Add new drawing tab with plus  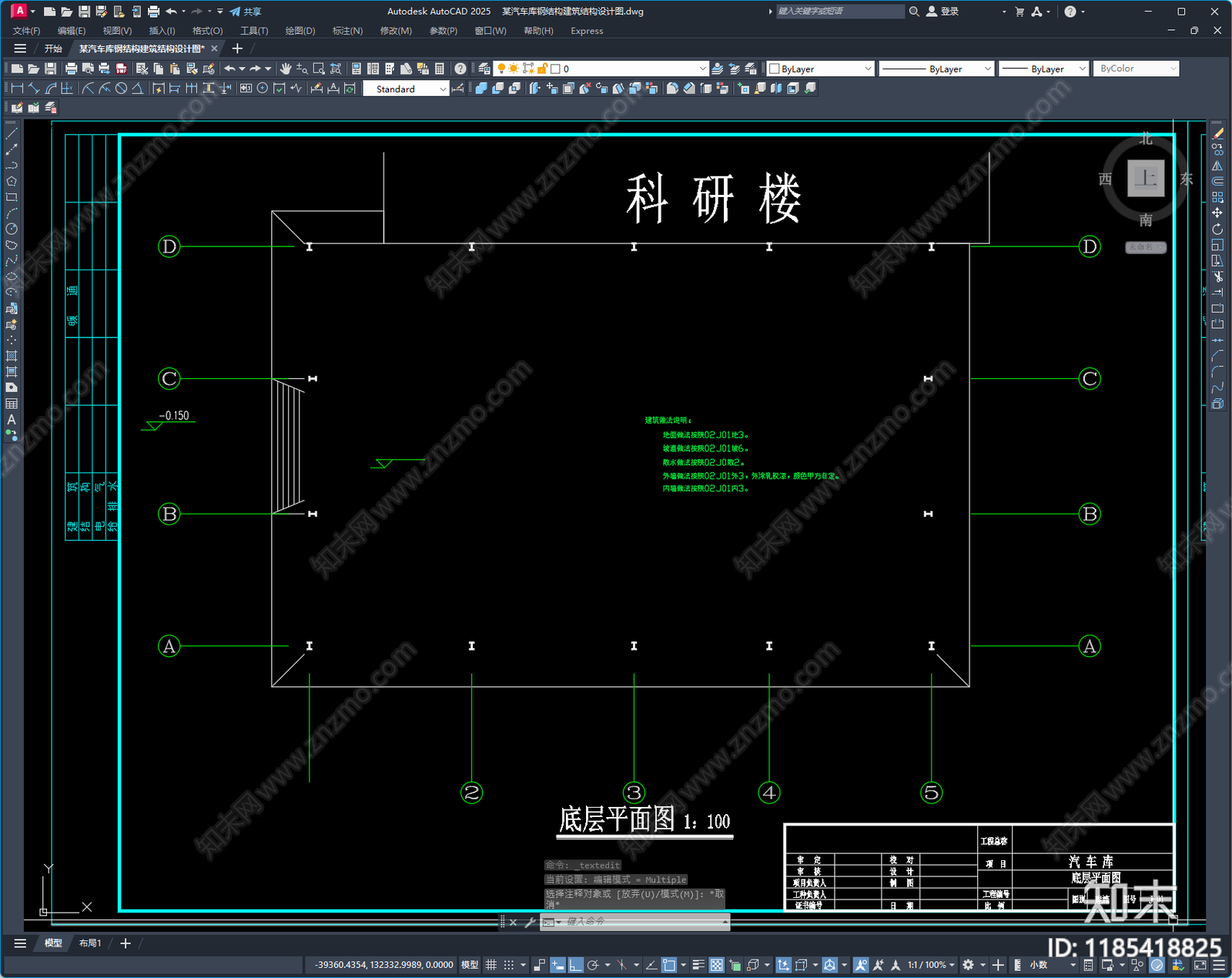point(237,49)
